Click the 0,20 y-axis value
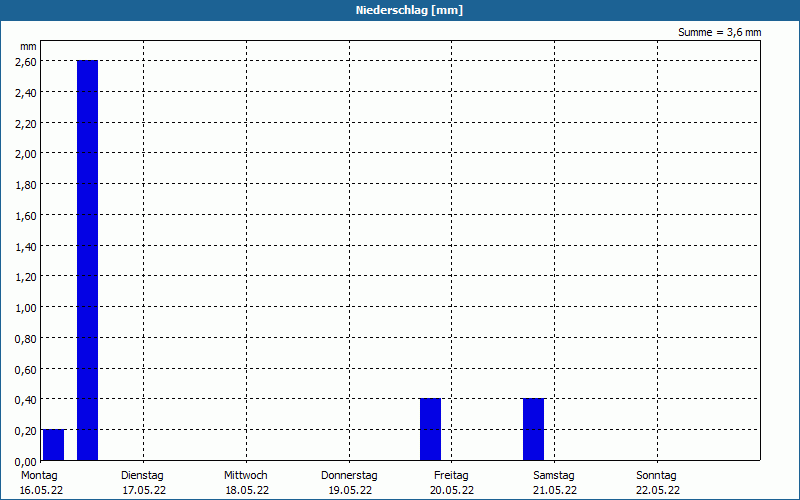The height and width of the screenshot is (500, 800). (x=26, y=431)
